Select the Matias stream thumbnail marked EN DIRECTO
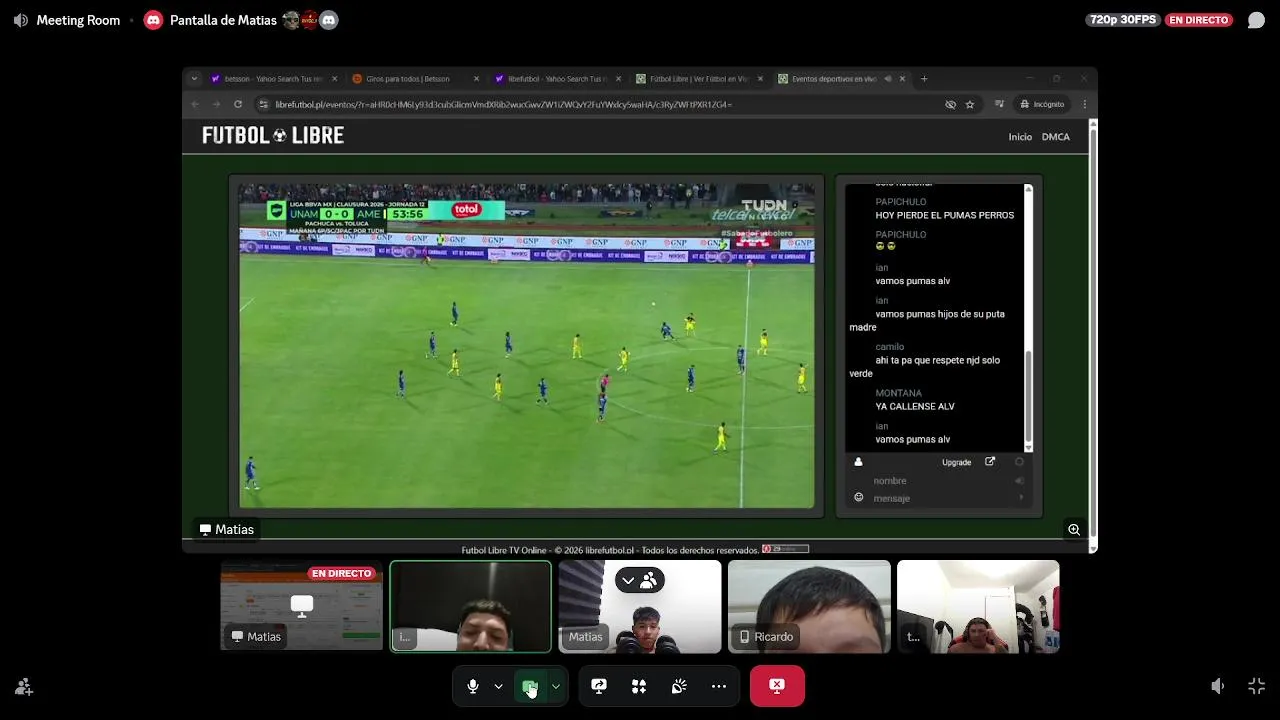The height and width of the screenshot is (720, 1280). tap(301, 606)
